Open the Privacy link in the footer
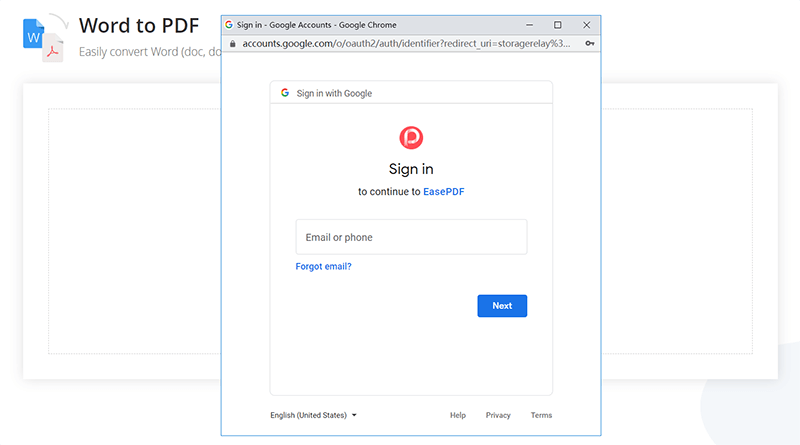This screenshot has height=445, width=800. [x=498, y=415]
